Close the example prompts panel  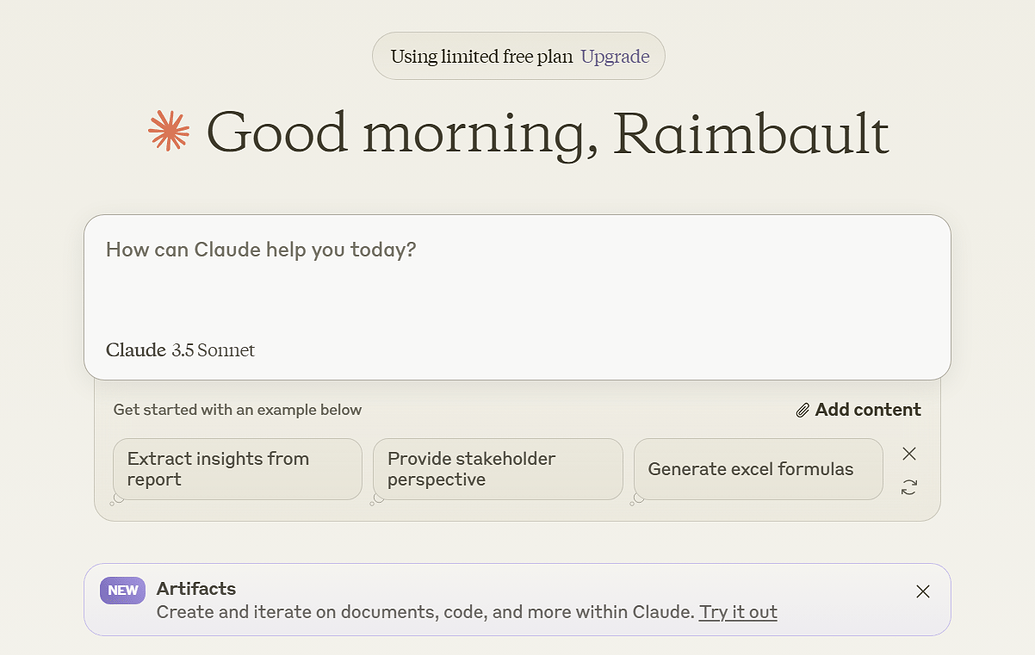(x=909, y=454)
